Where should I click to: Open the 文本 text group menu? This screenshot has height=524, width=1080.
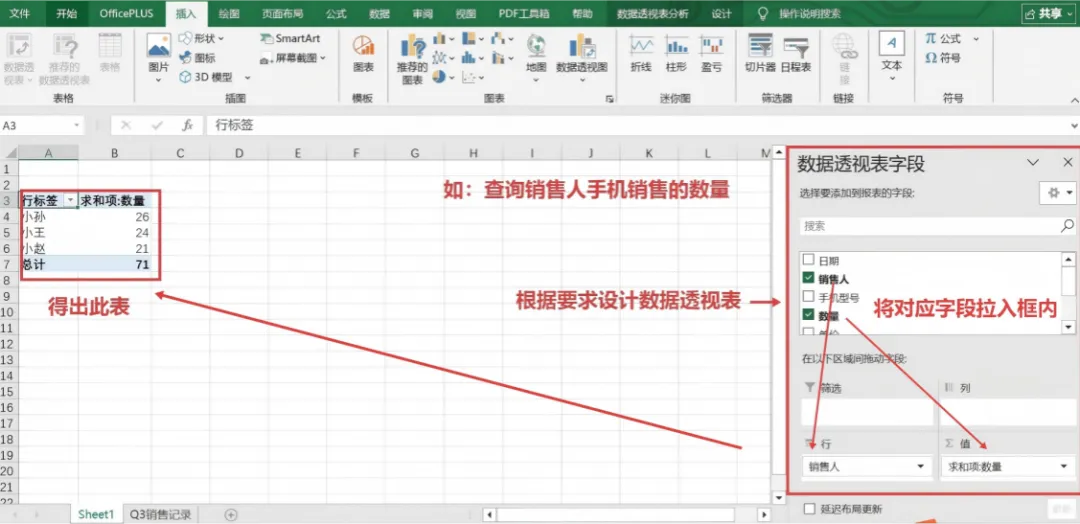891,58
